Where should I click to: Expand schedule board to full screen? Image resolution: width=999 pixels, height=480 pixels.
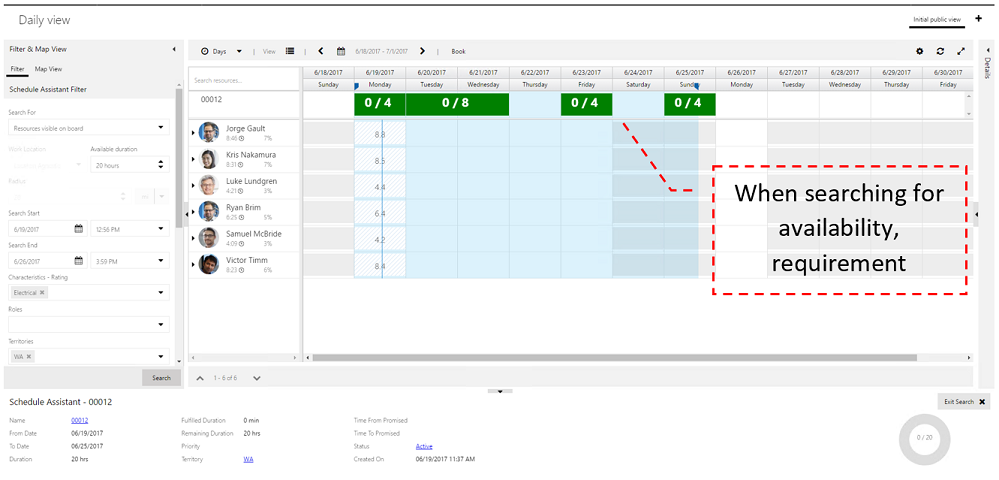coord(961,51)
